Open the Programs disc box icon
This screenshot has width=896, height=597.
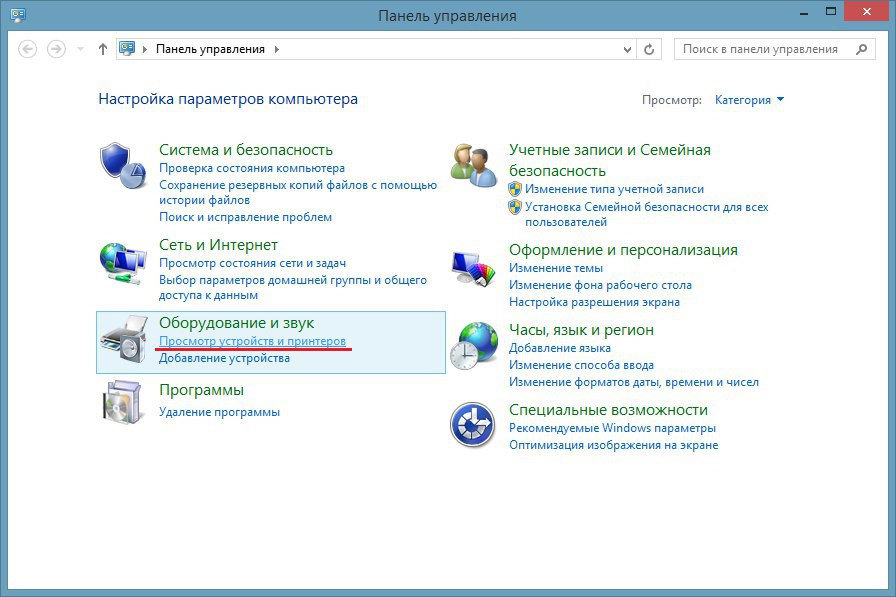coord(122,402)
